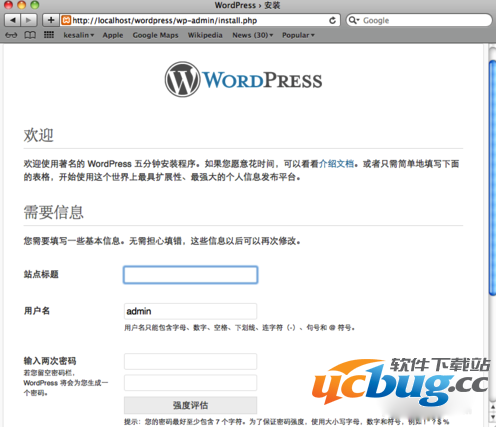
Task: Click the 欢迎 heading
Action: (38, 135)
